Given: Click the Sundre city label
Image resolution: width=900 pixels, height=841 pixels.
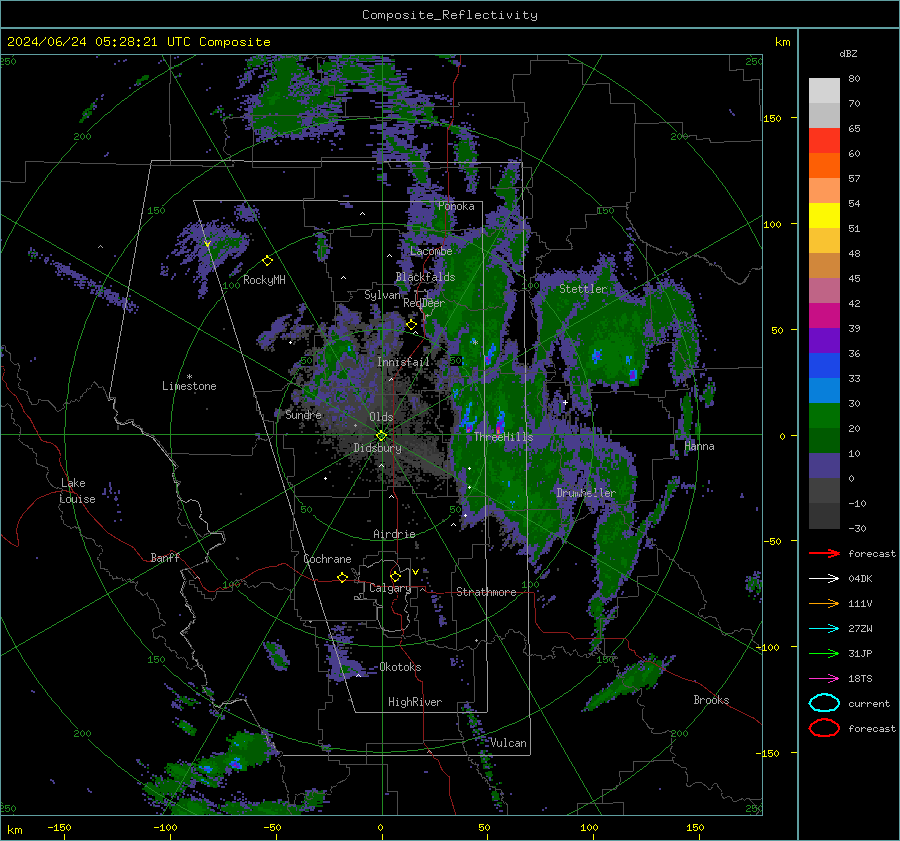Looking at the screenshot, I should pyautogui.click(x=303, y=414).
